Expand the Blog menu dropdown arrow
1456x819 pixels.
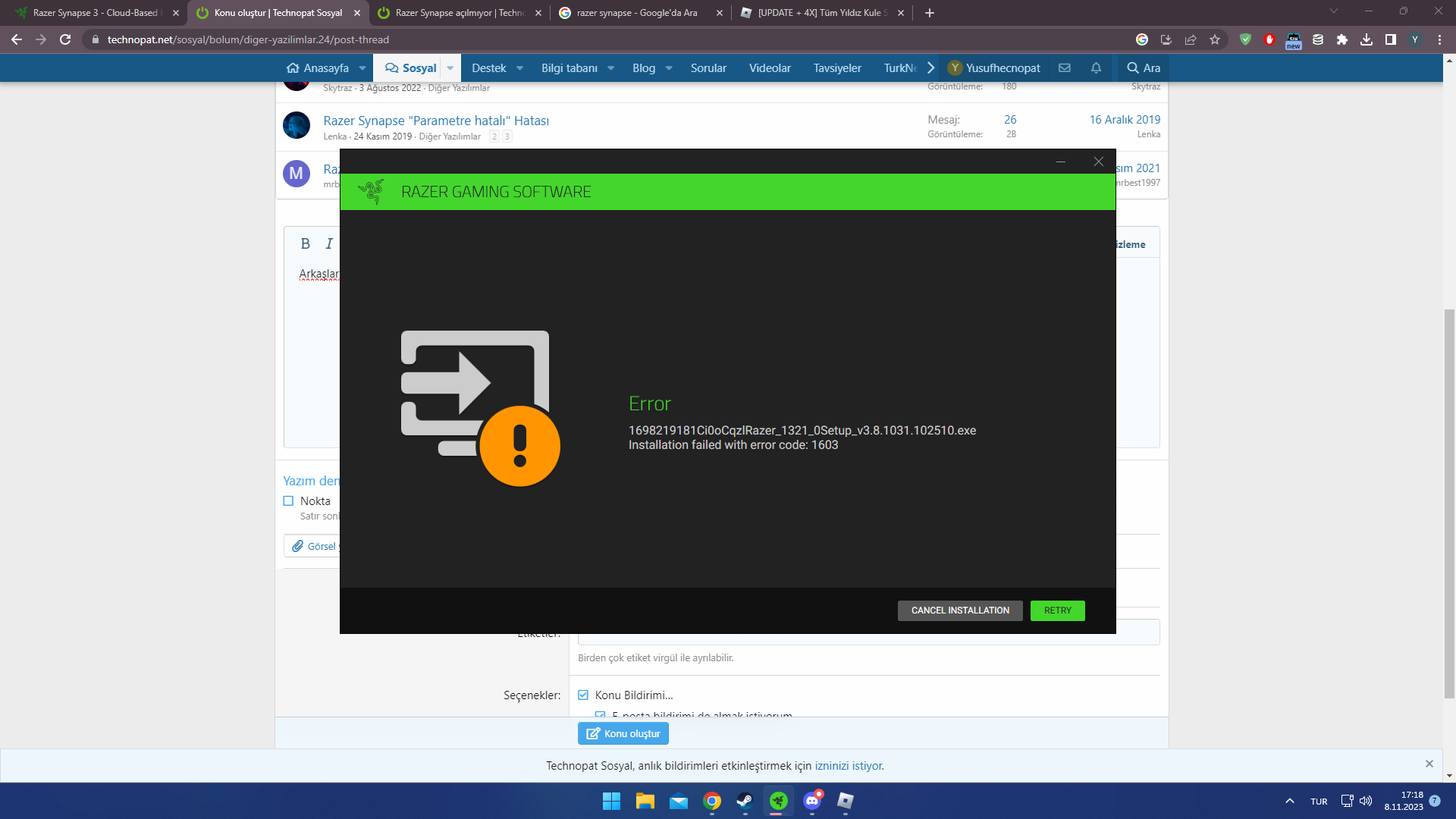(669, 68)
